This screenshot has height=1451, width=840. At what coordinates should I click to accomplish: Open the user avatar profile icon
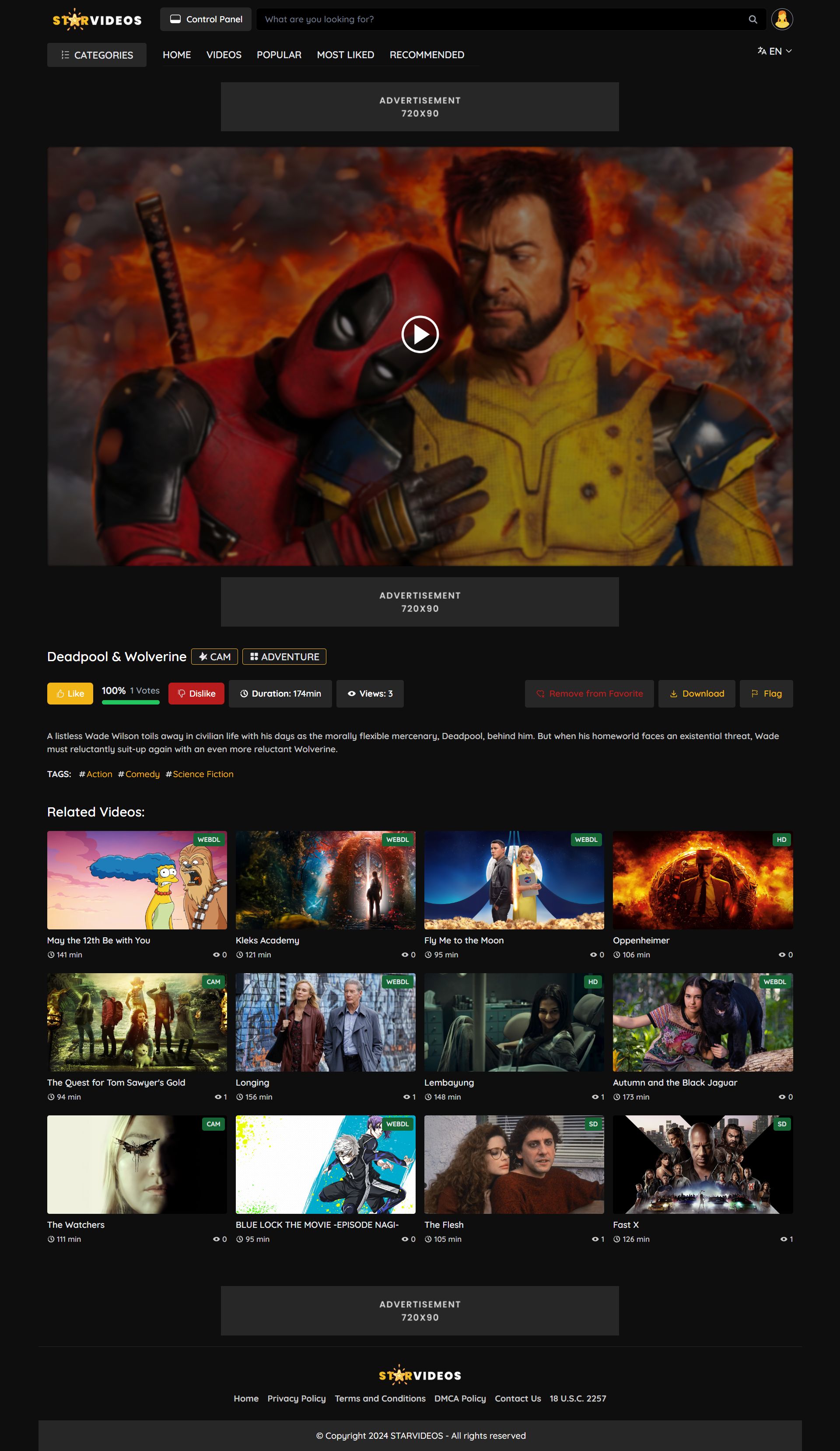(782, 19)
